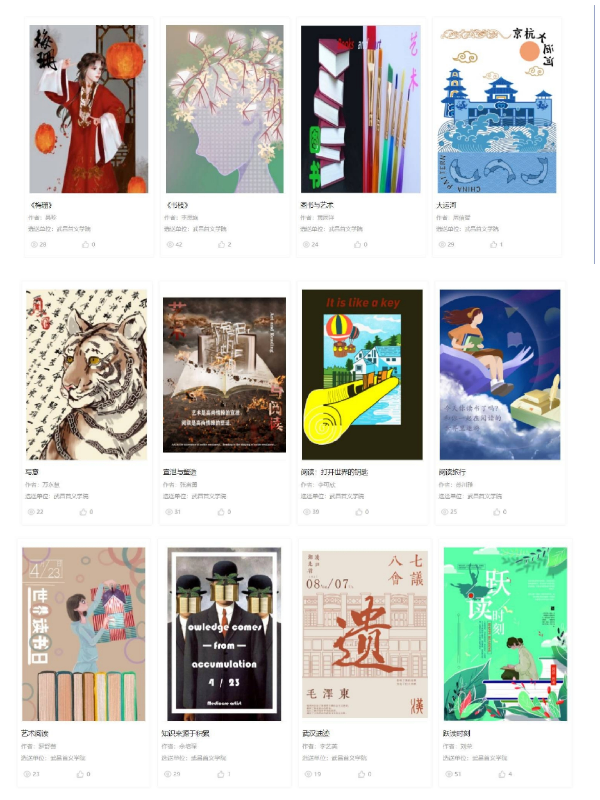Open the 阅读：打开世界的钥匙 title link
This screenshot has width=600, height=800.
pos(334,472)
